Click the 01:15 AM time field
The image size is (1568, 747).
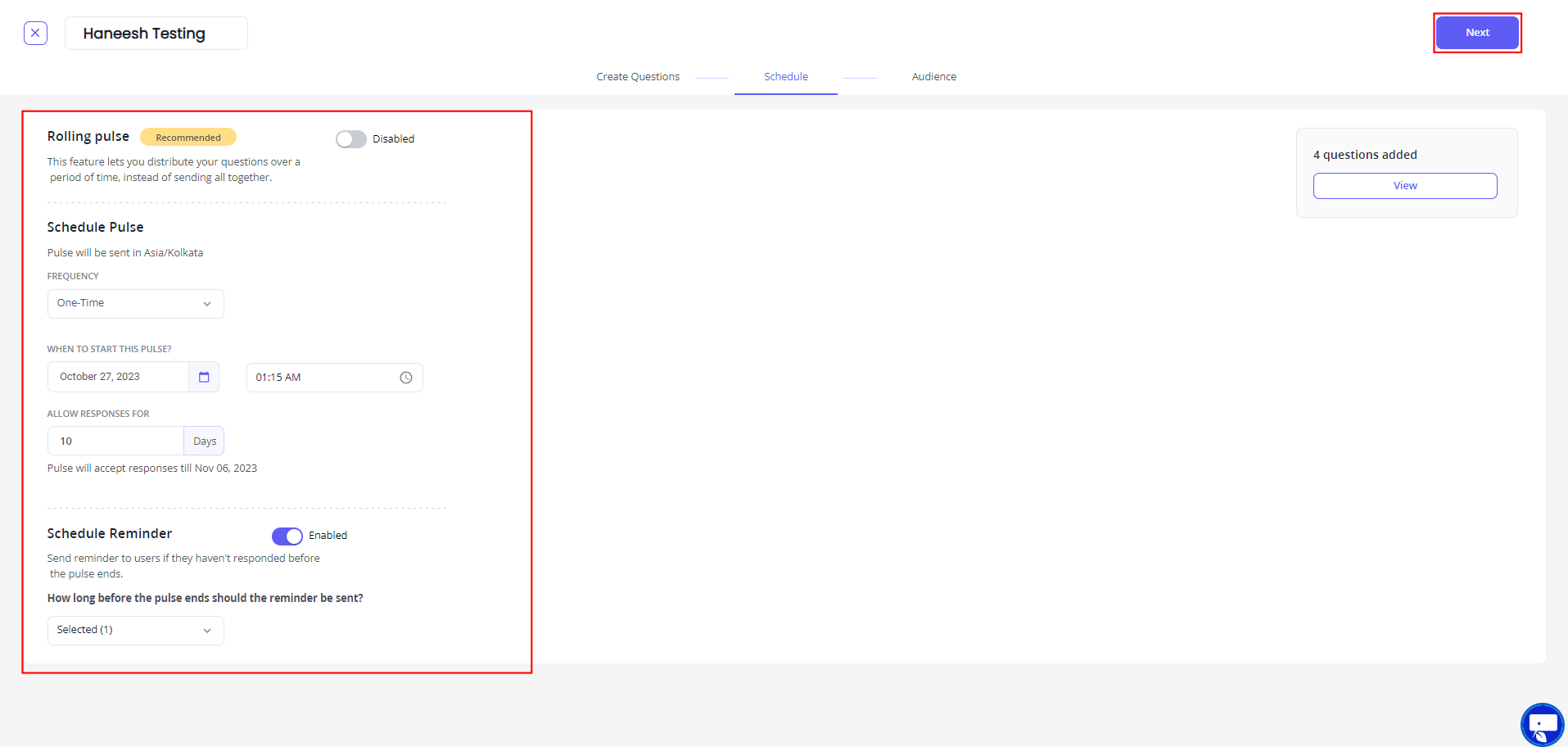click(x=335, y=378)
